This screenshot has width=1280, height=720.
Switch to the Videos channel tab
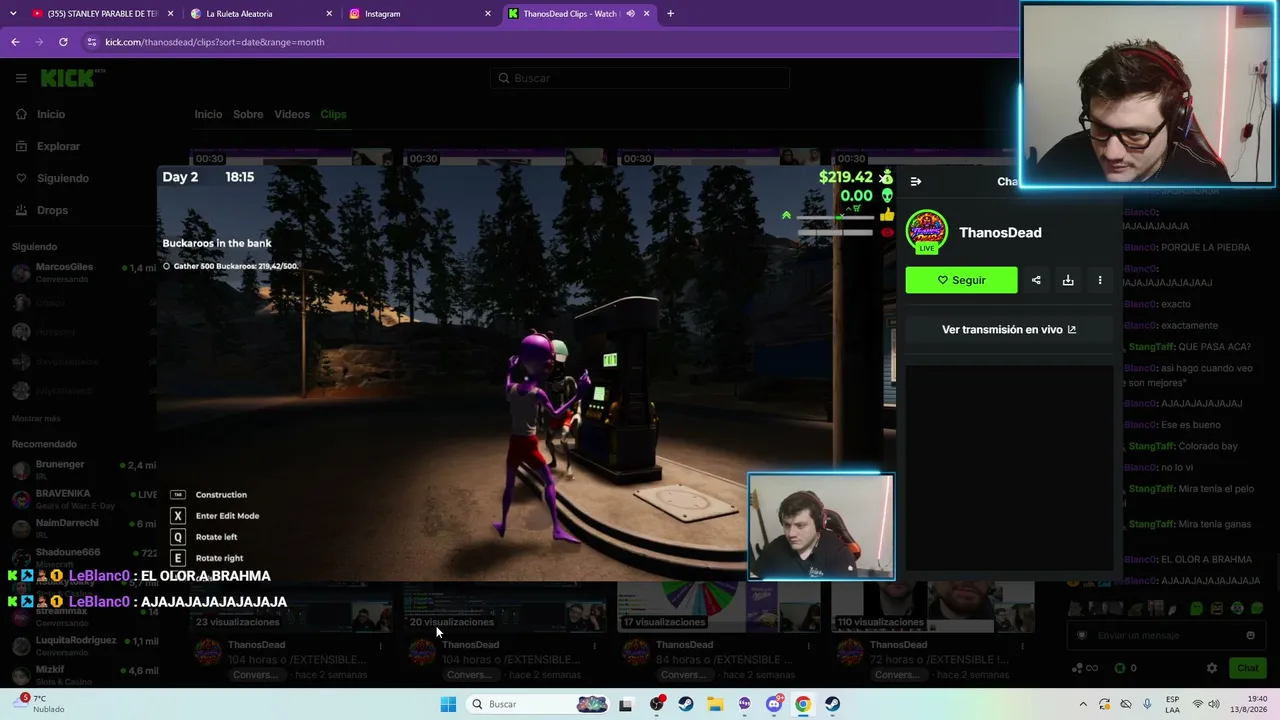292,114
